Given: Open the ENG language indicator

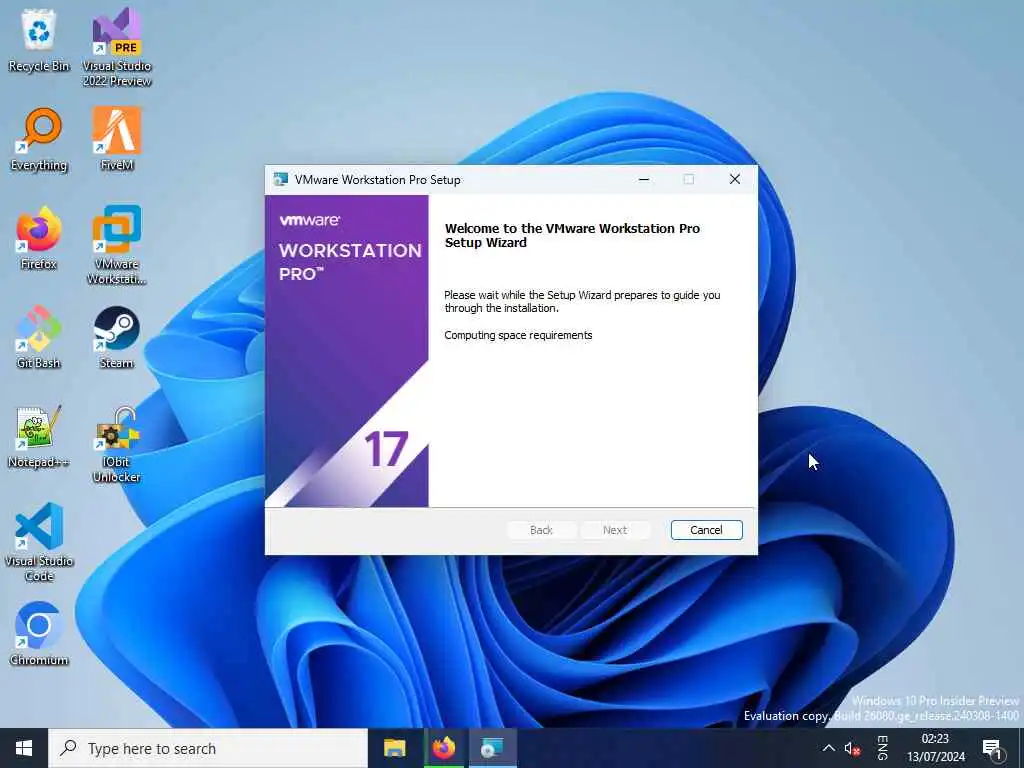Looking at the screenshot, I should coord(882,748).
